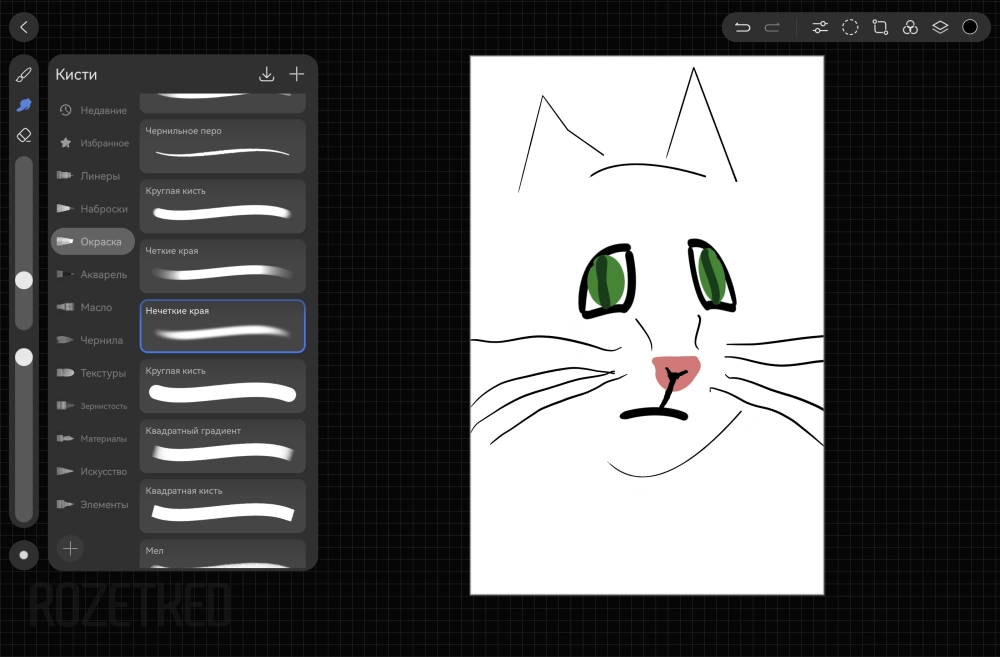Import brushes with the download icon
This screenshot has width=1000, height=657.
(x=266, y=74)
